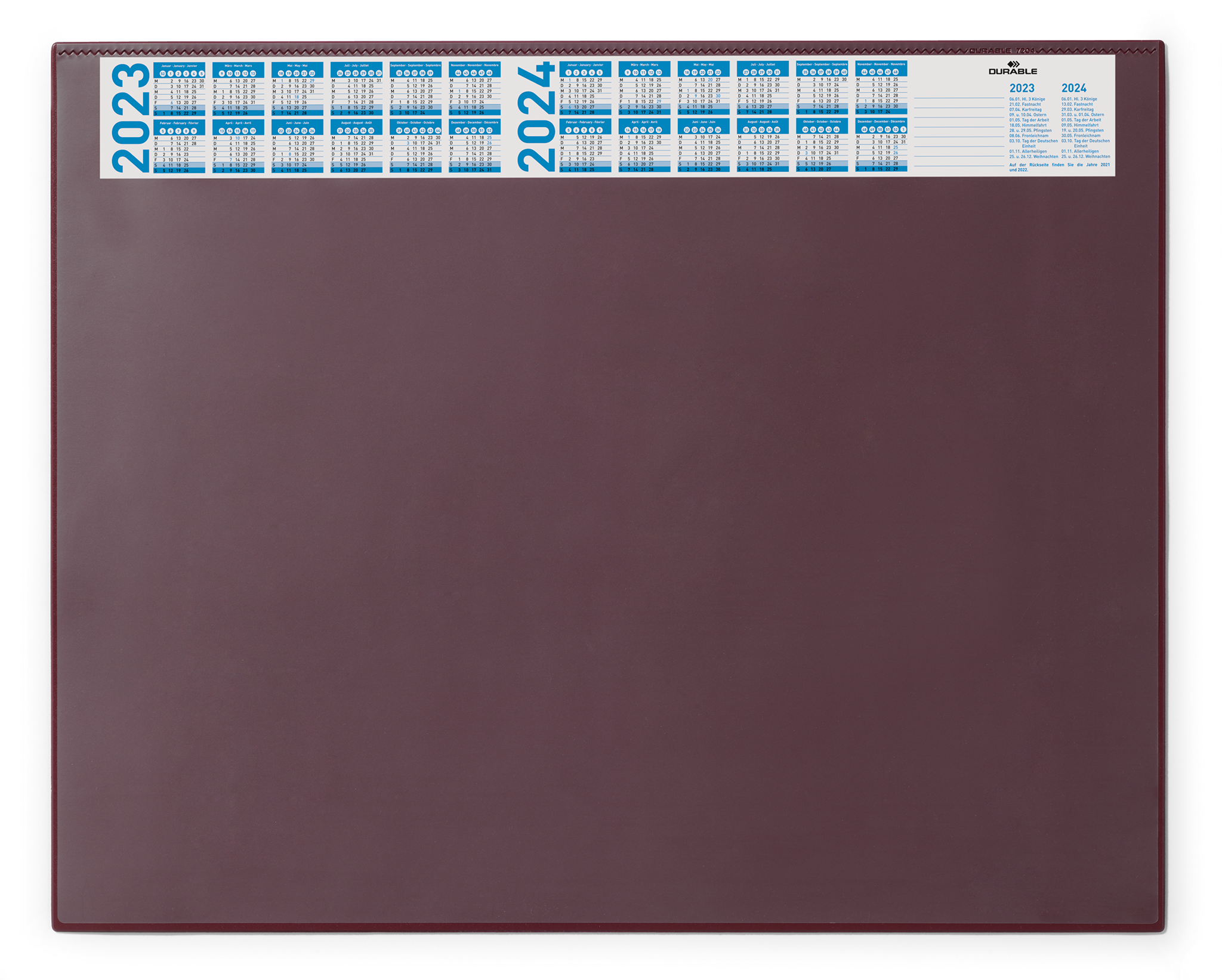Click the large vertical 2023 year label
This screenshot has height=980, width=1222.
pos(131,118)
